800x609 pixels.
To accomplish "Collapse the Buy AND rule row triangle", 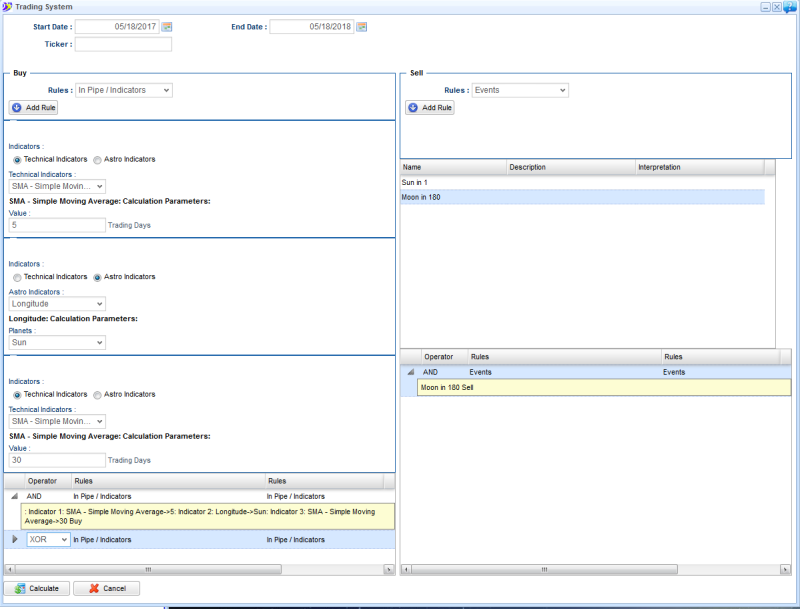I will click(x=15, y=496).
